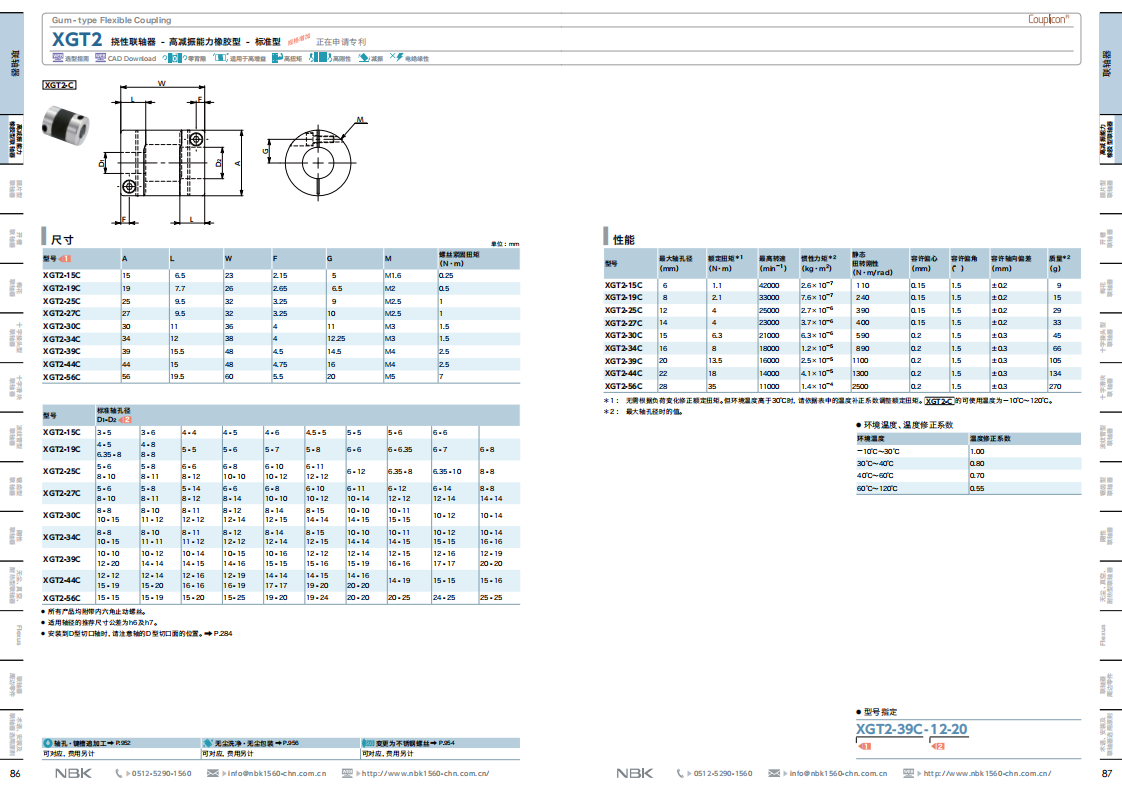Click the 6.35•8 bore cell for XGT2-19C
The width and height of the screenshot is (1122, 793).
click(109, 454)
